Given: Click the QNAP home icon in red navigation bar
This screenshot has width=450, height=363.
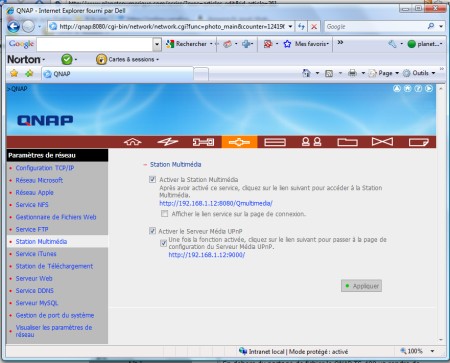Looking at the screenshot, I should (133, 142).
